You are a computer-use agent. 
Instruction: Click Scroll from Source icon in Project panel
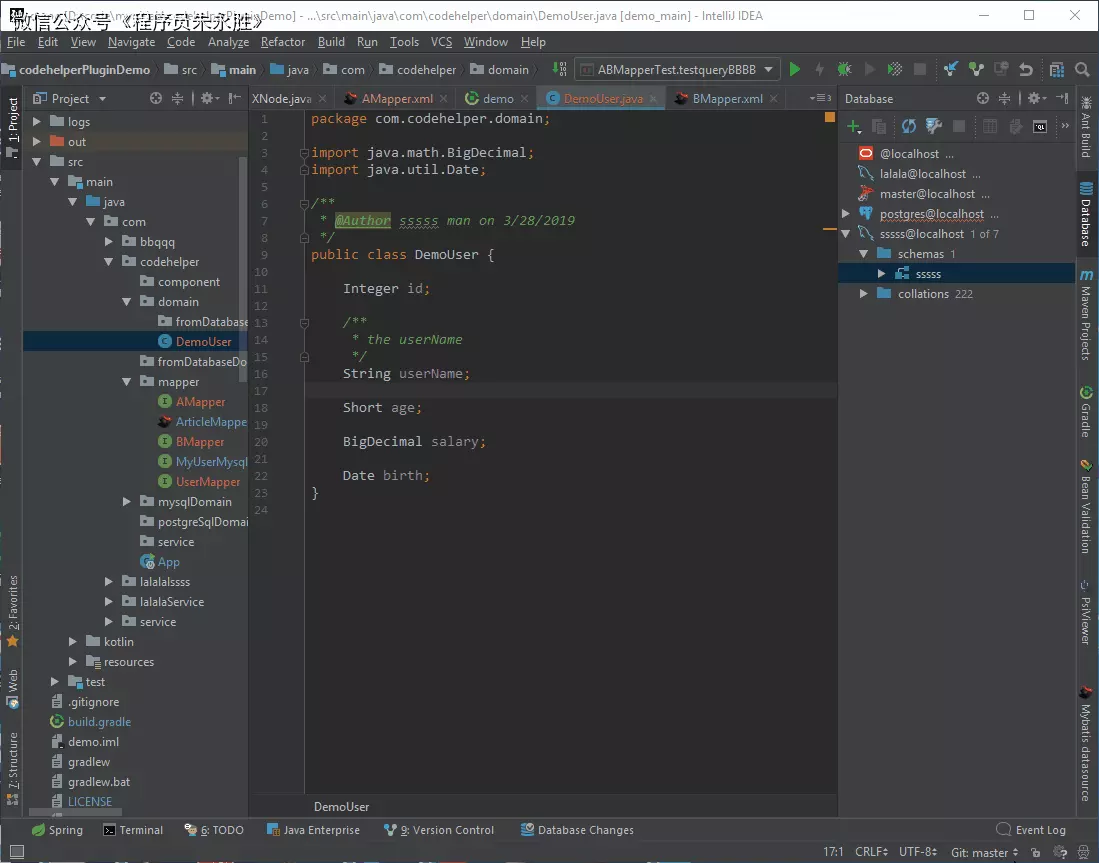coord(156,98)
